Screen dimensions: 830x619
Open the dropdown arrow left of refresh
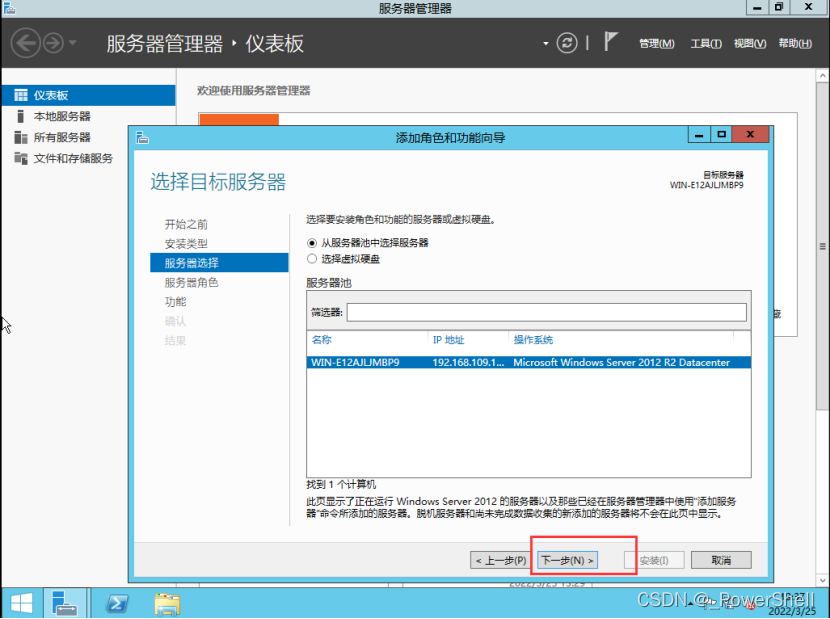click(546, 43)
